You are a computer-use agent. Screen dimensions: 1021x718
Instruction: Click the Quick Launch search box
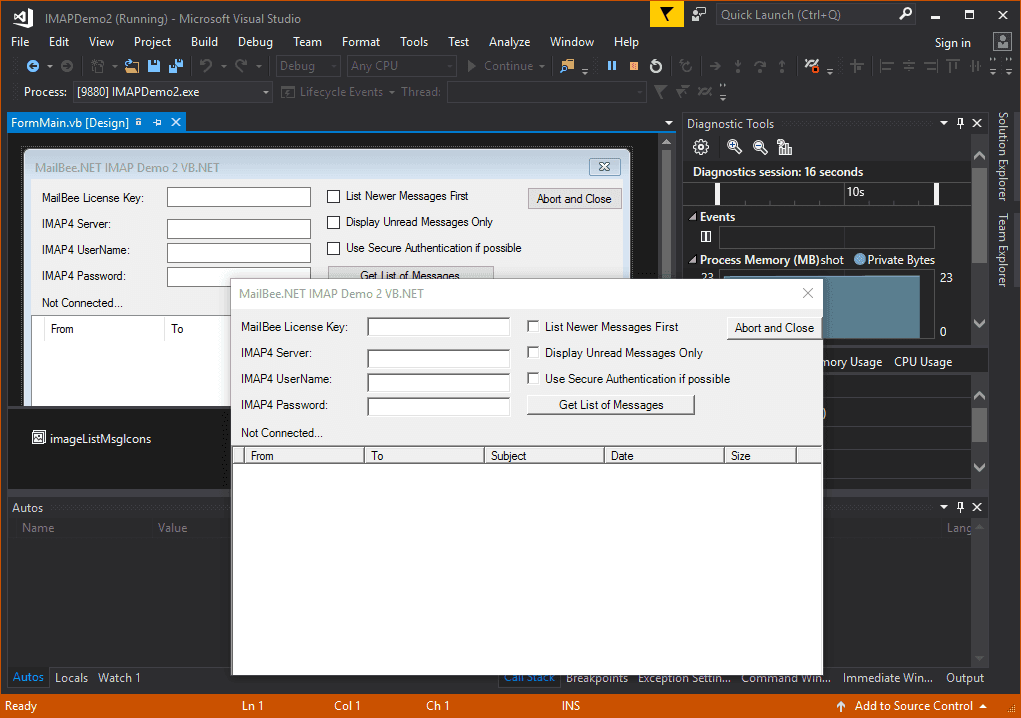coord(816,14)
